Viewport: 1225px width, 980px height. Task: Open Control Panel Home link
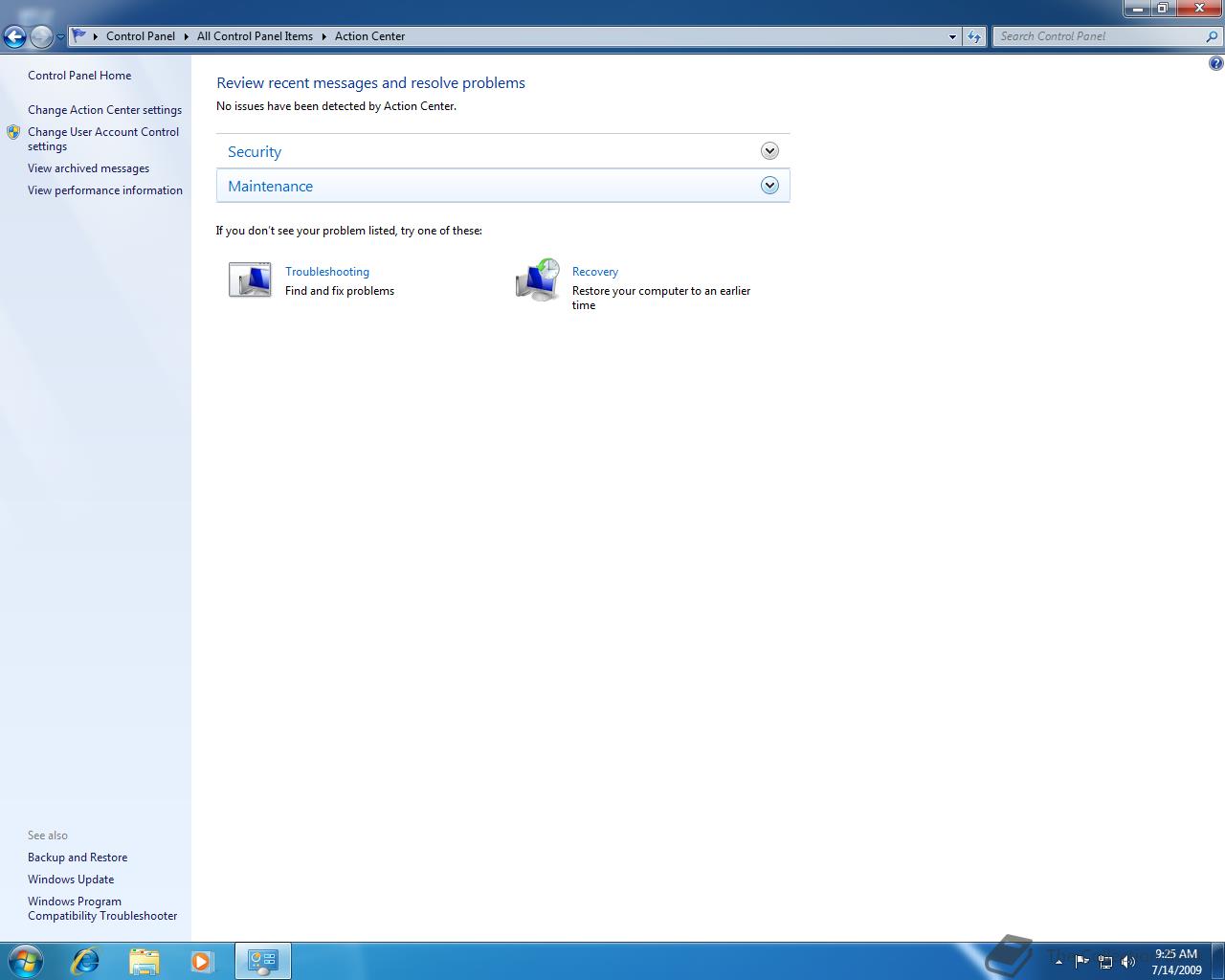[x=79, y=76]
